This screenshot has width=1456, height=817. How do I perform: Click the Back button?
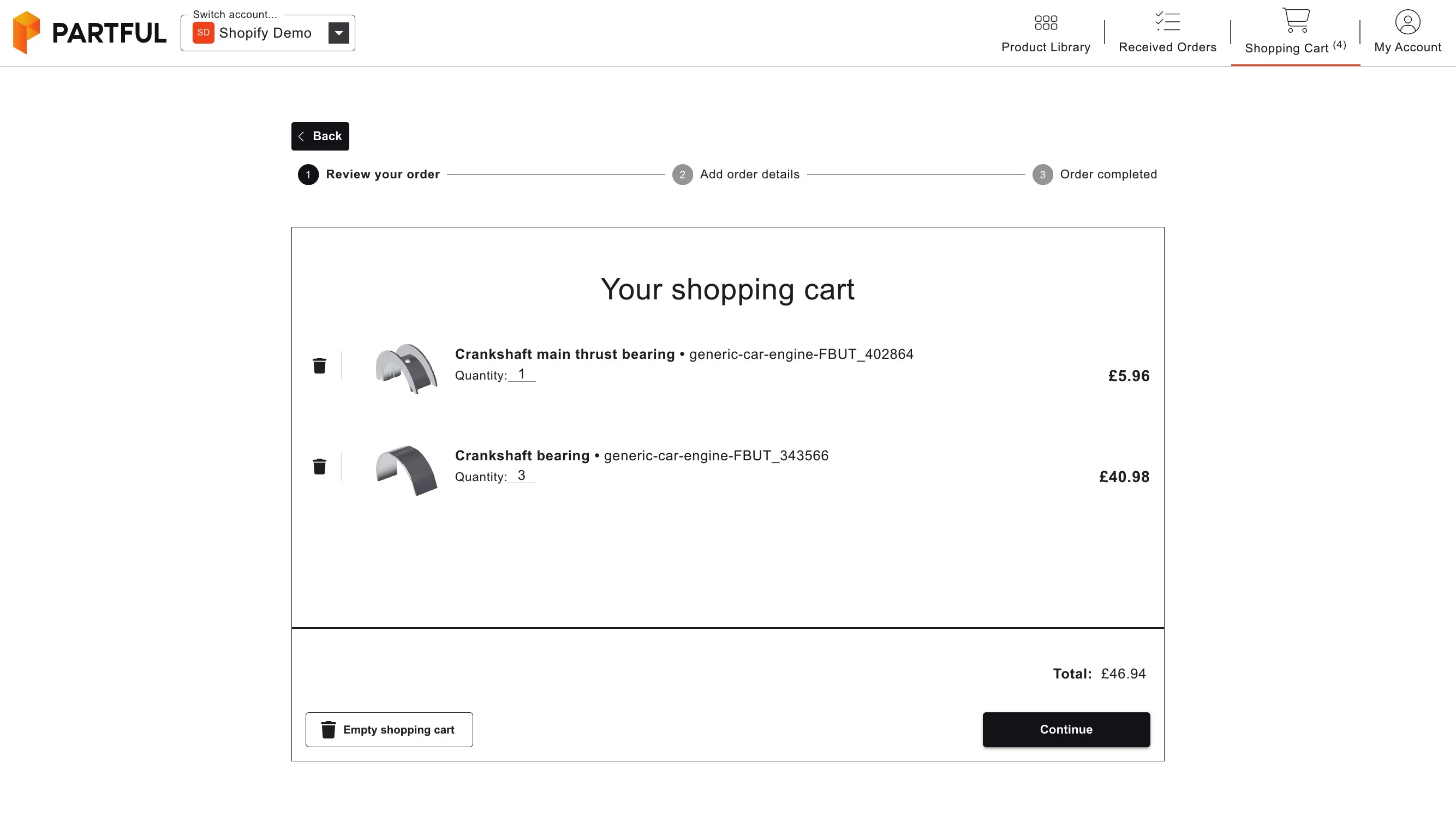click(x=320, y=136)
